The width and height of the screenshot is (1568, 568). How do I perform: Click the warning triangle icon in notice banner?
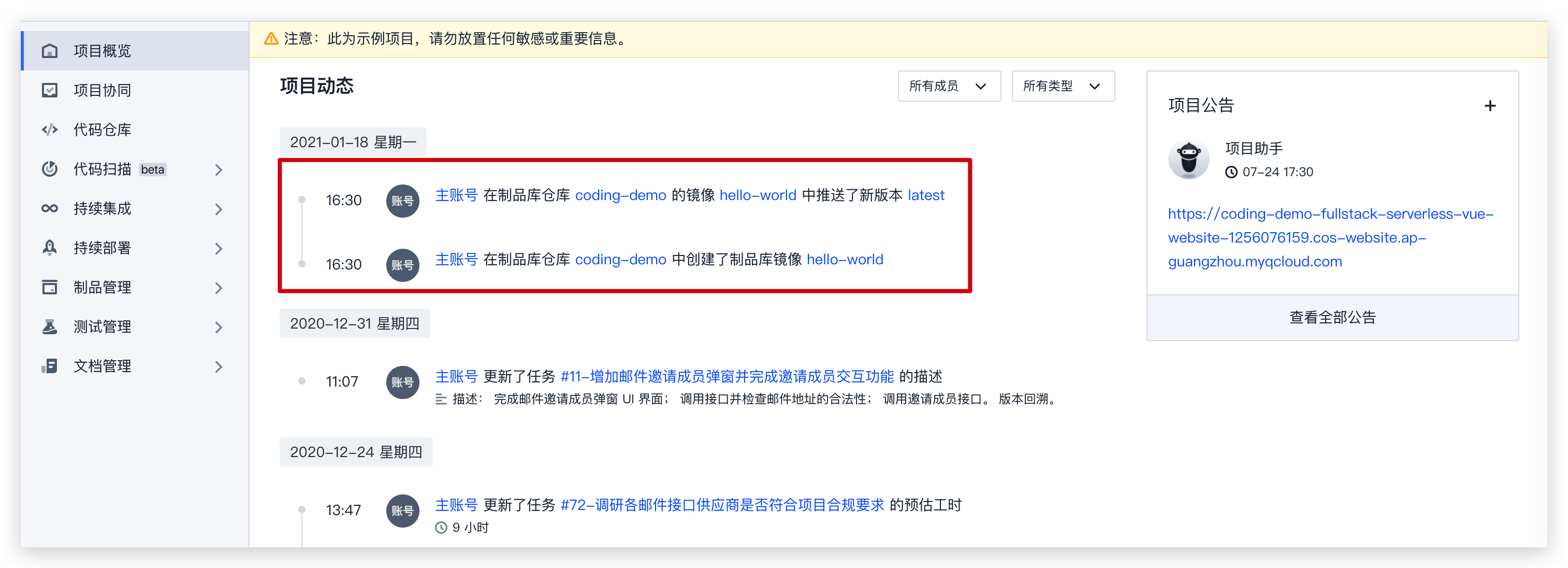[271, 39]
